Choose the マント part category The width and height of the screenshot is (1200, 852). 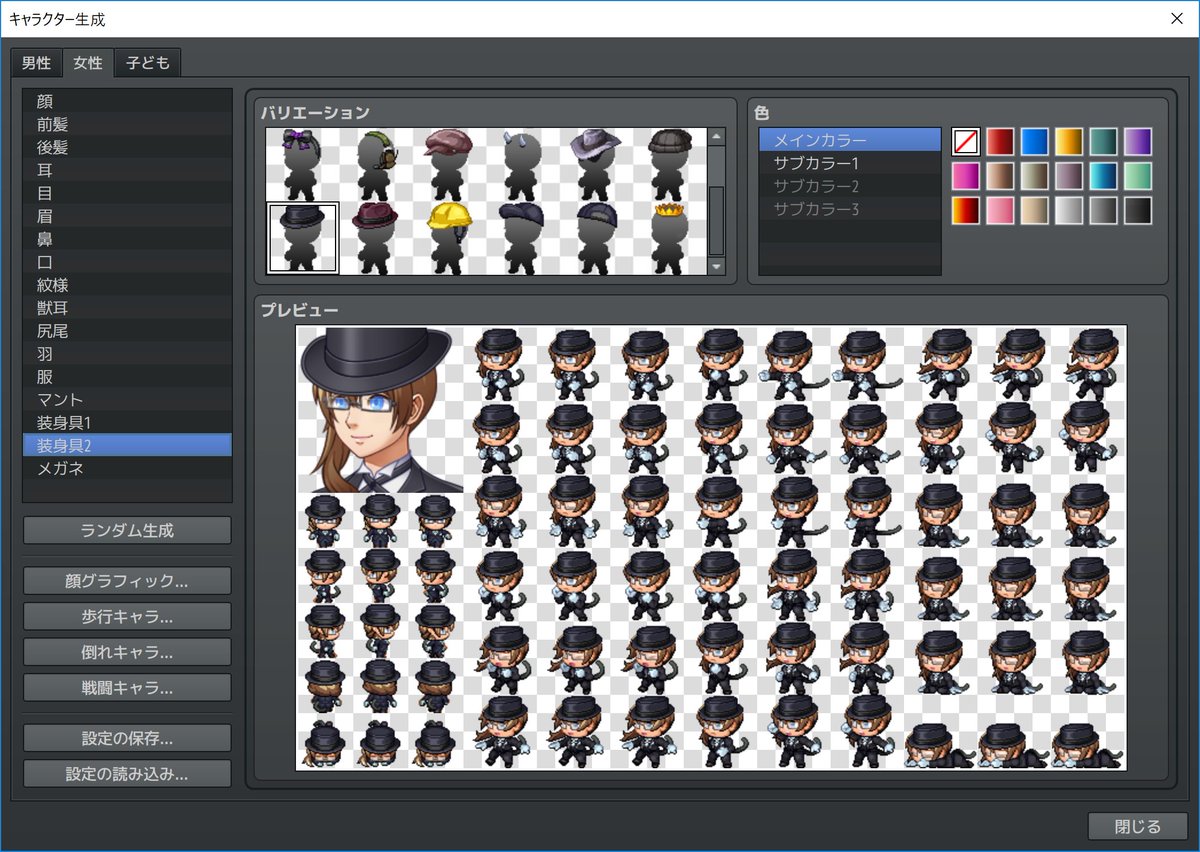(127, 400)
